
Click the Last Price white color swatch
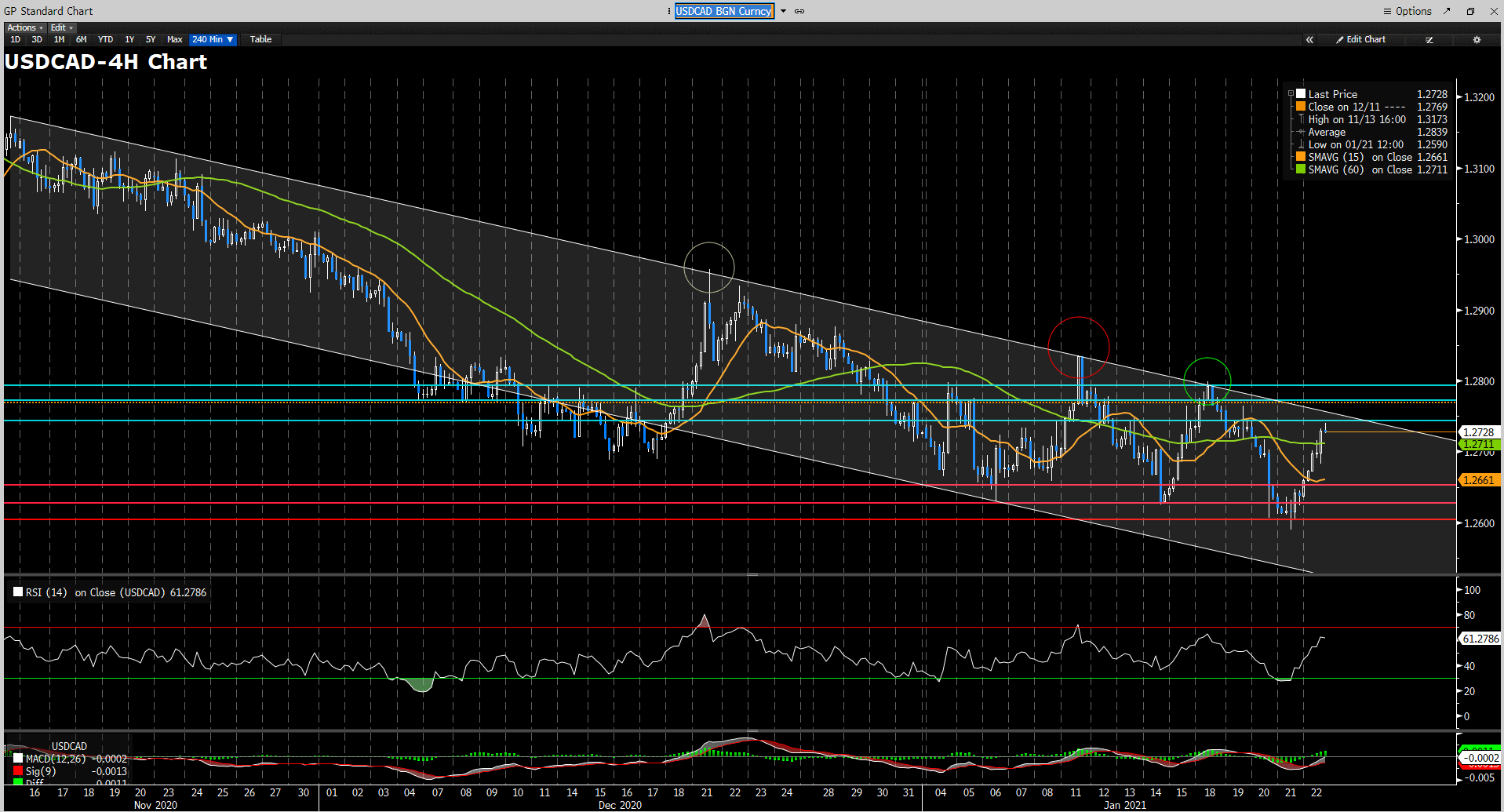click(1301, 93)
